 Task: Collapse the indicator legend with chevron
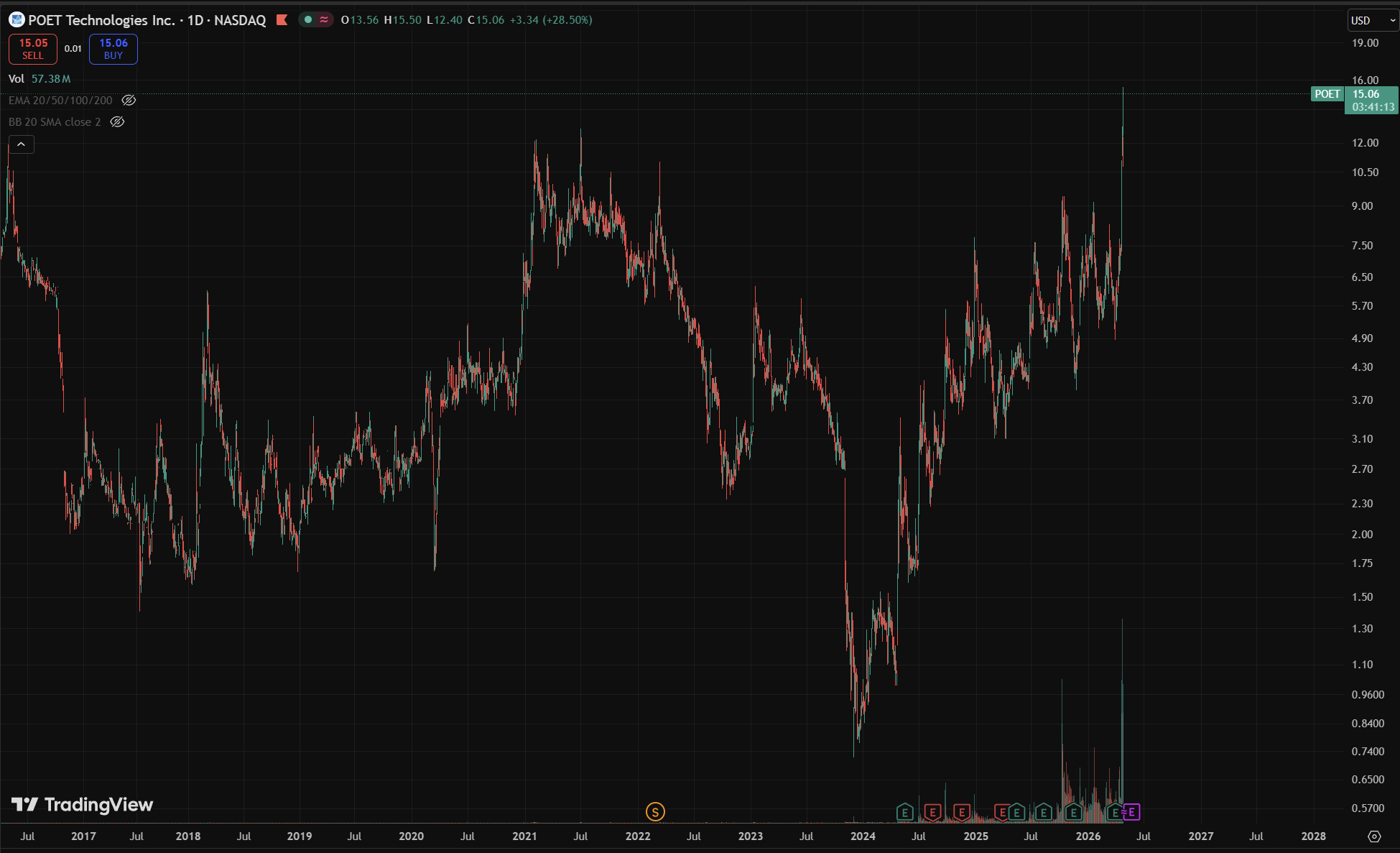pyautogui.click(x=22, y=144)
